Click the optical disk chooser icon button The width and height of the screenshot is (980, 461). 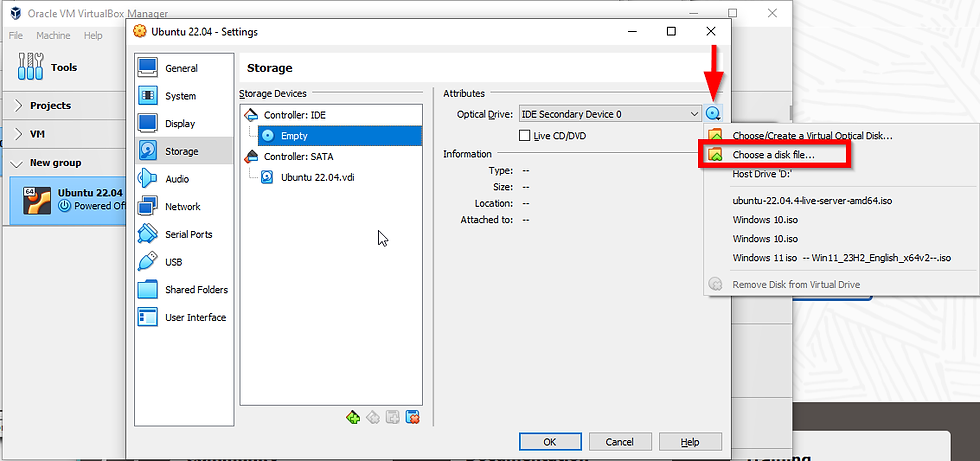tap(714, 114)
